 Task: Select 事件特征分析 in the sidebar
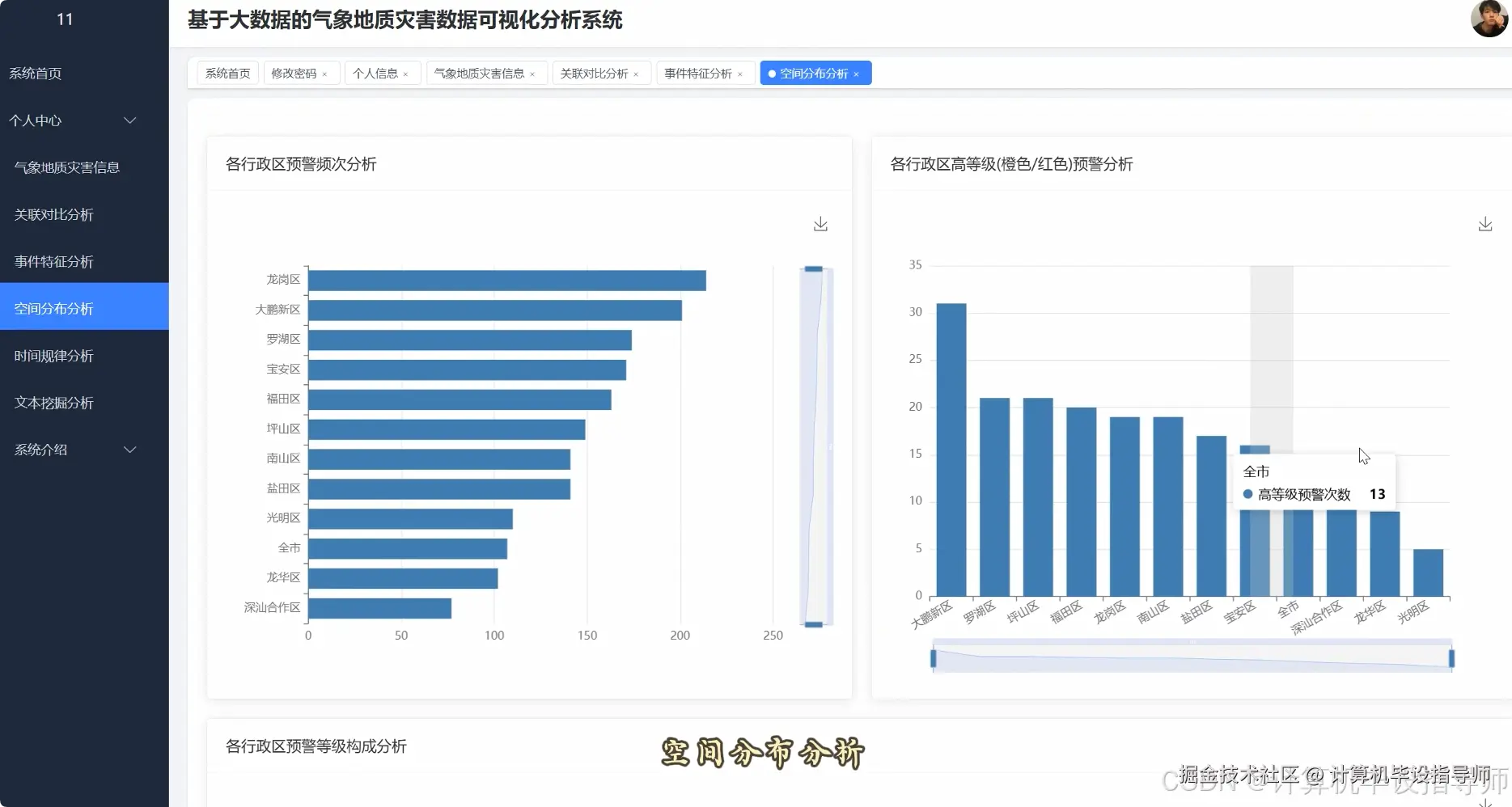click(x=53, y=261)
